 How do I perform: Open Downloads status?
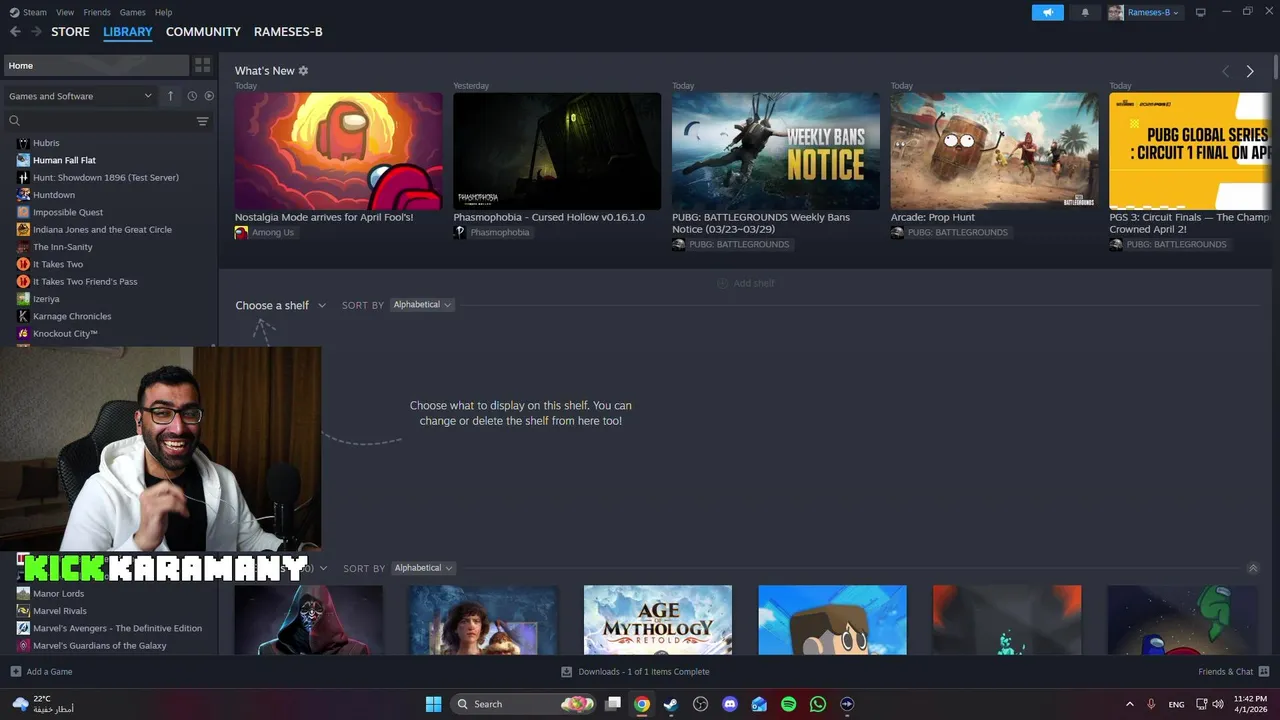[635, 672]
